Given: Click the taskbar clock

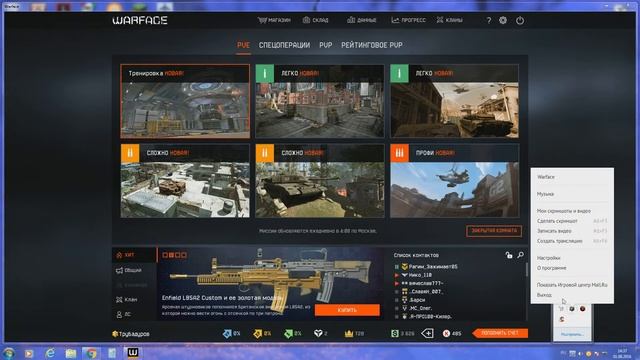Looking at the screenshot, I should click(622, 353).
